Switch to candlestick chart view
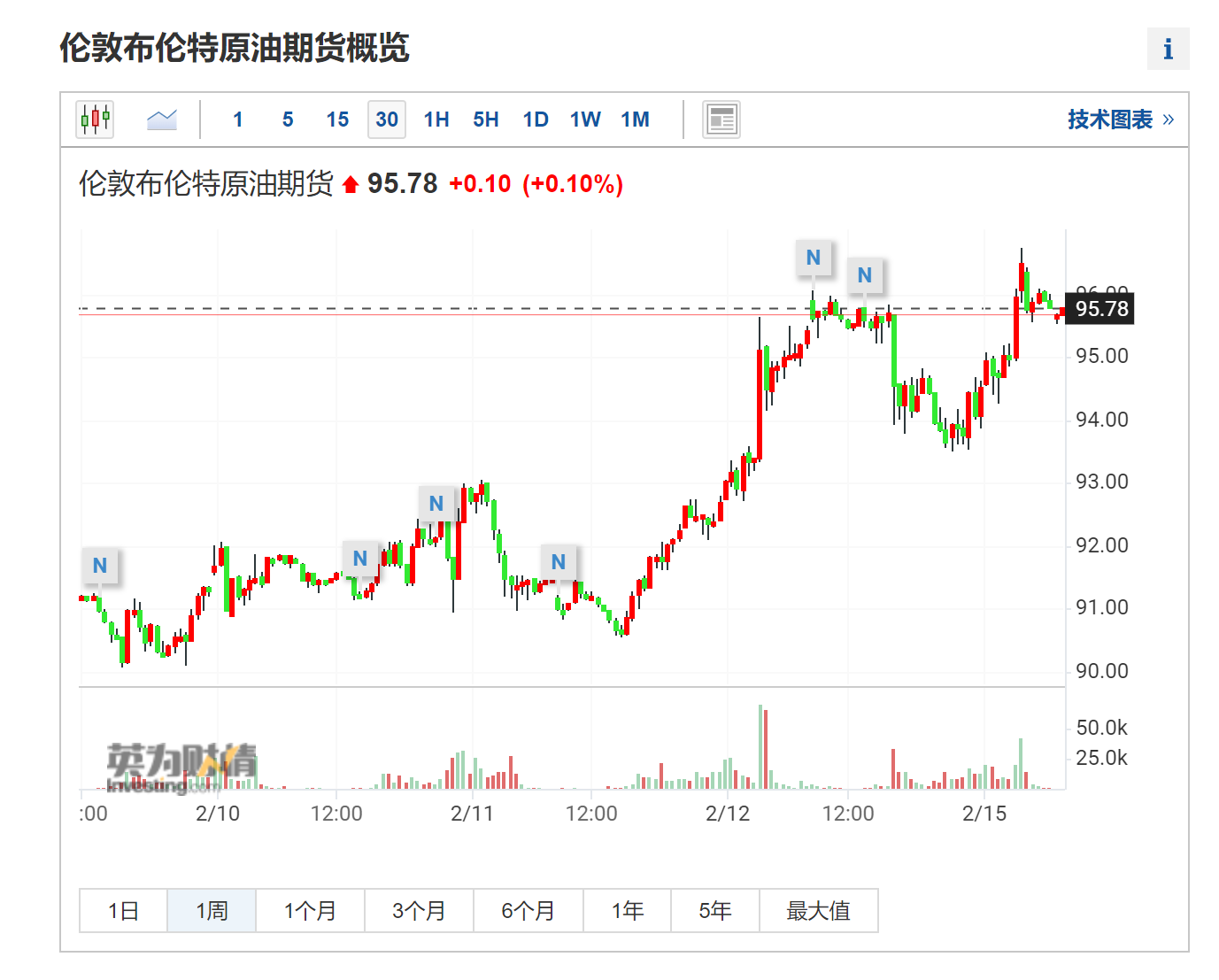Viewport: 1219px width, 980px height. [96, 120]
